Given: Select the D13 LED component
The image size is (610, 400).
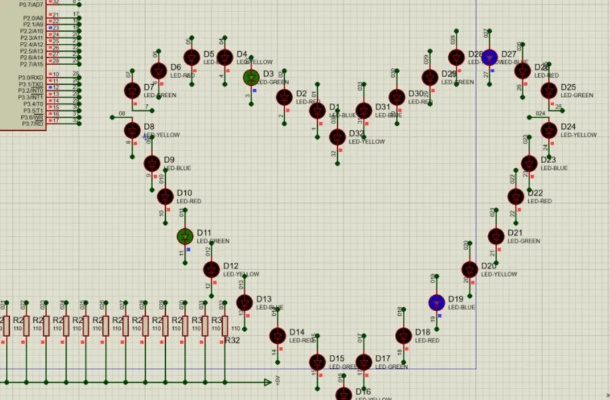Looking at the screenshot, I should (x=244, y=302).
